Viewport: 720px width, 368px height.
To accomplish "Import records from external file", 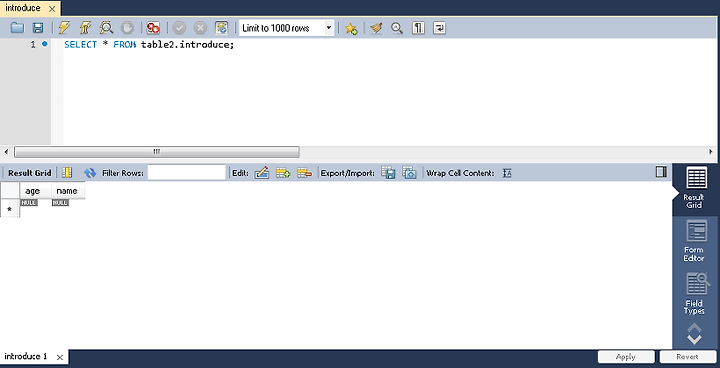I will pyautogui.click(x=409, y=173).
